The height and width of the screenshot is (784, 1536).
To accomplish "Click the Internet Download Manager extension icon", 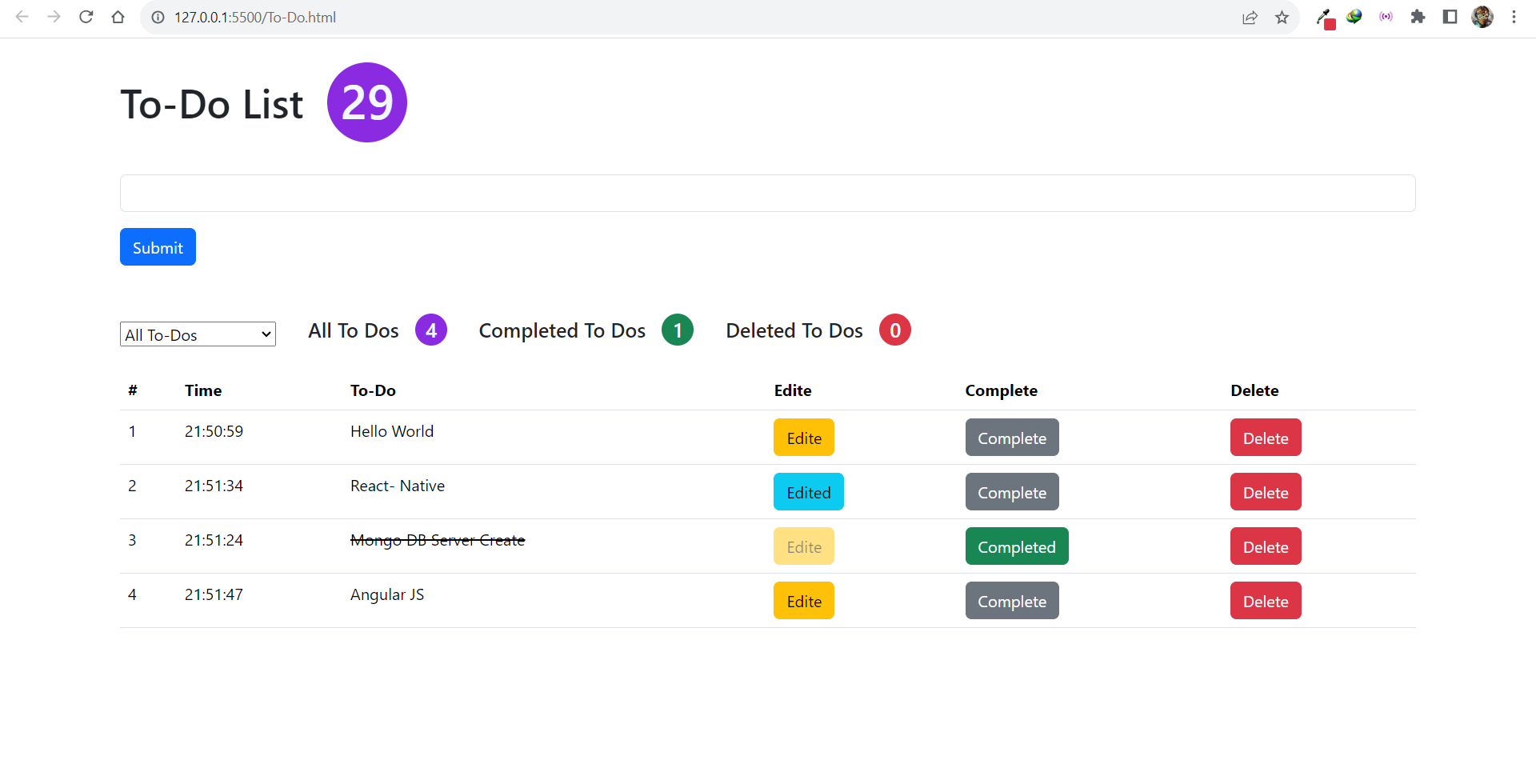I will click(1354, 17).
